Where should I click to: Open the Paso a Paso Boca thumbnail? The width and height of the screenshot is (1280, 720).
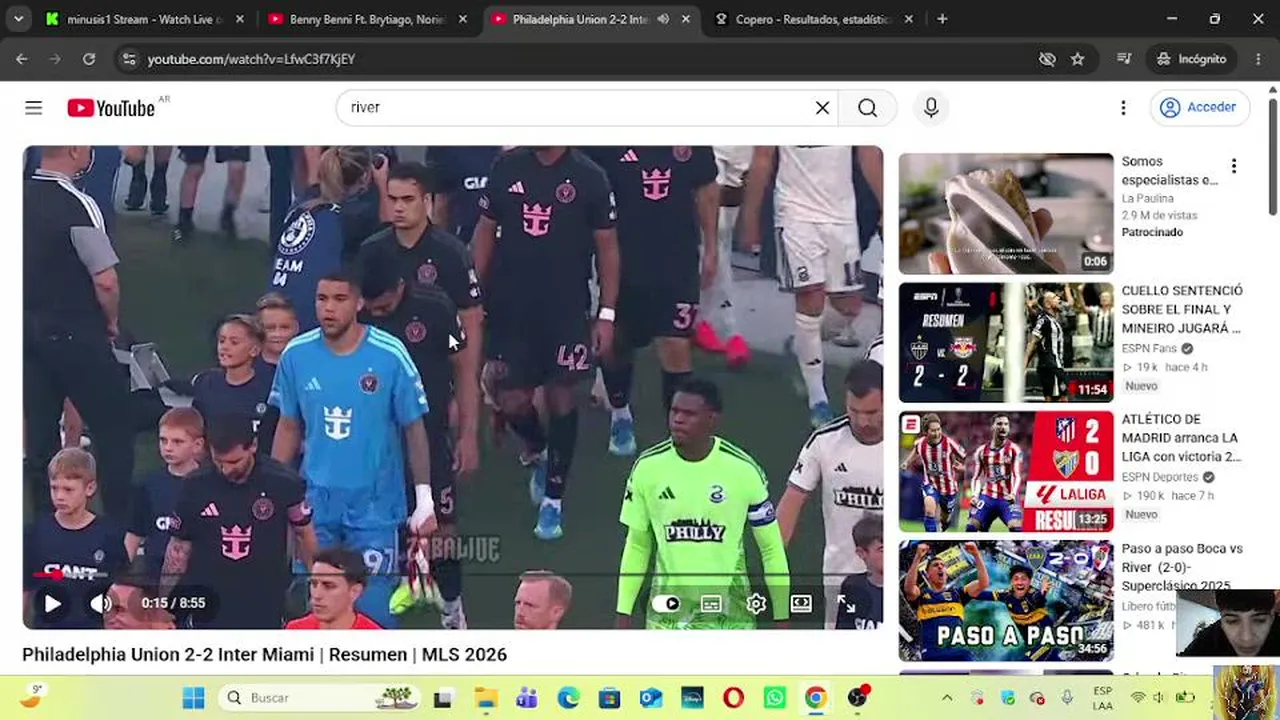point(1006,601)
